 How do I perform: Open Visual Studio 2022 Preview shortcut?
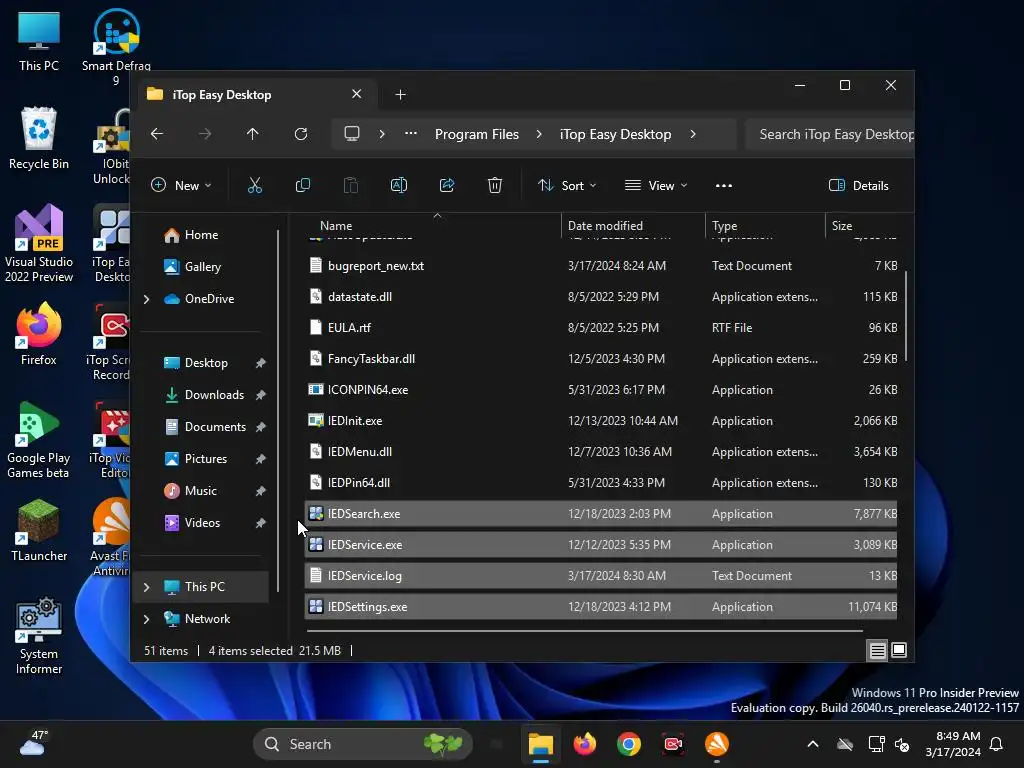(x=39, y=244)
